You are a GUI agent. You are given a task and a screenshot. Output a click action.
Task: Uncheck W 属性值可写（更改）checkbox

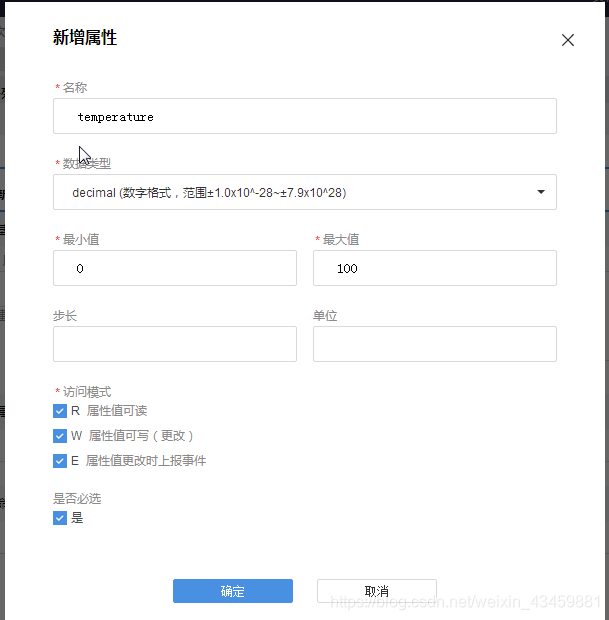point(60,436)
